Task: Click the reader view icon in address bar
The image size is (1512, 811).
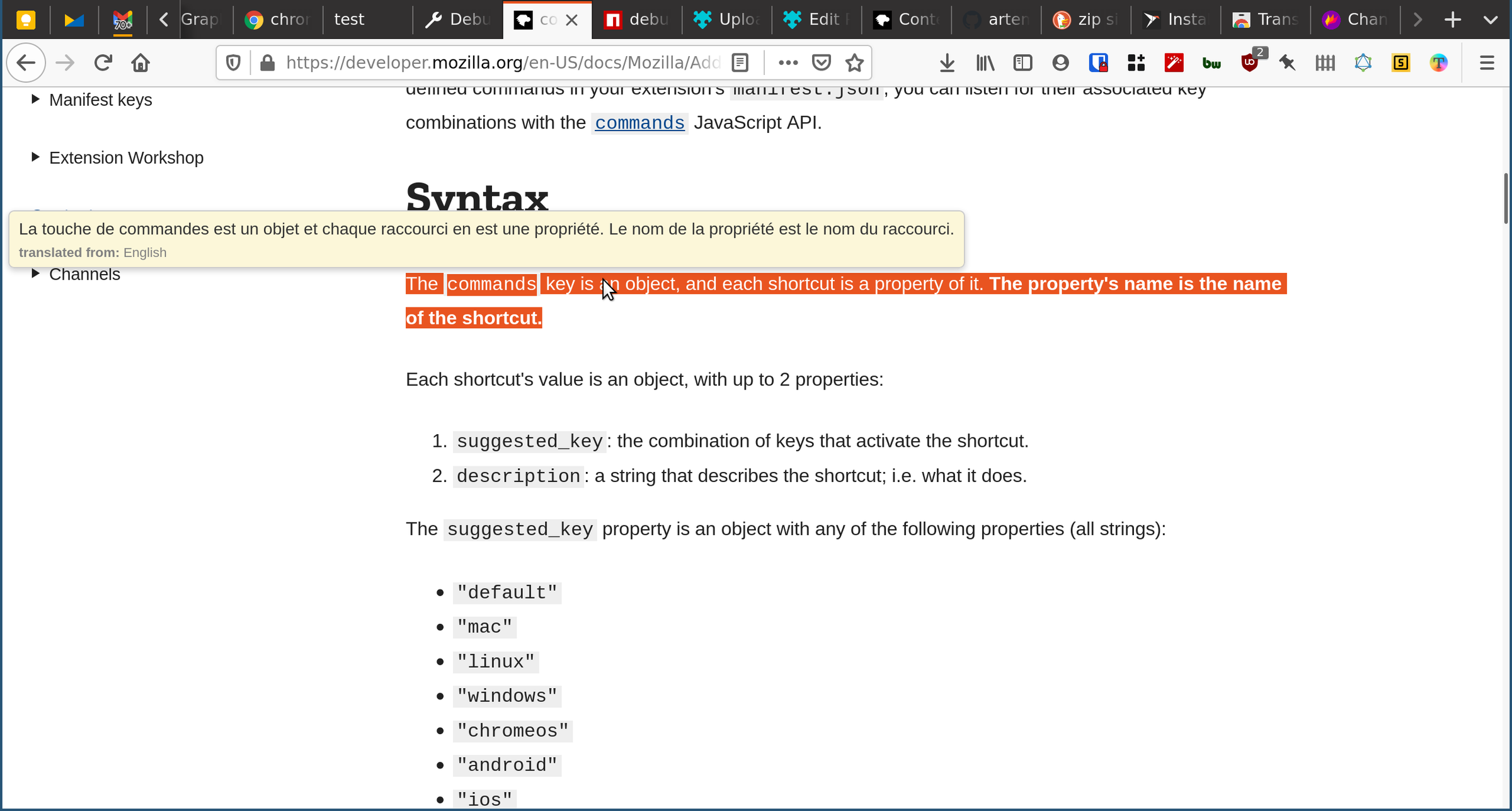Action: point(739,63)
